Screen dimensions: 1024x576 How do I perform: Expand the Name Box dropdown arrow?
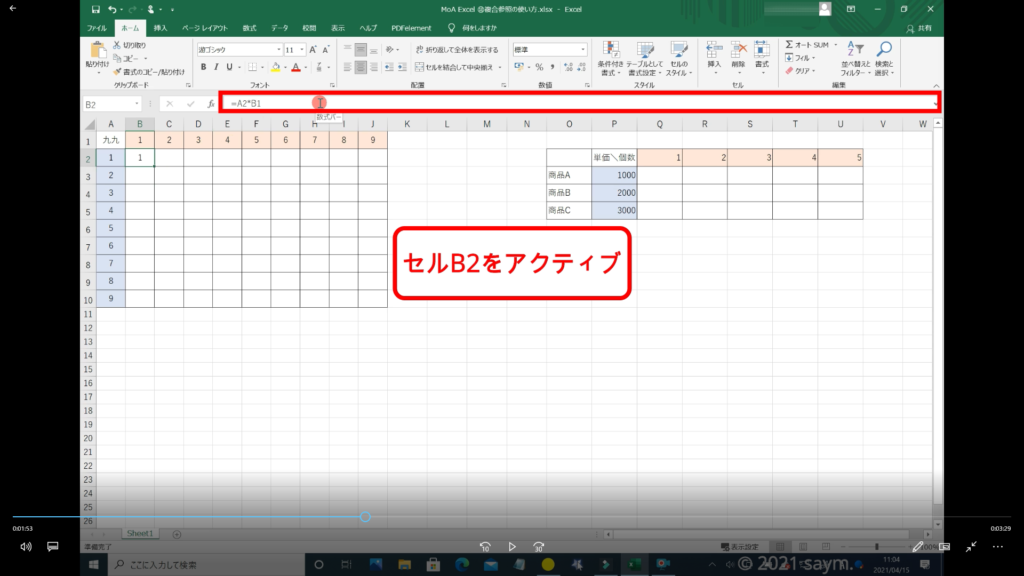[137, 104]
